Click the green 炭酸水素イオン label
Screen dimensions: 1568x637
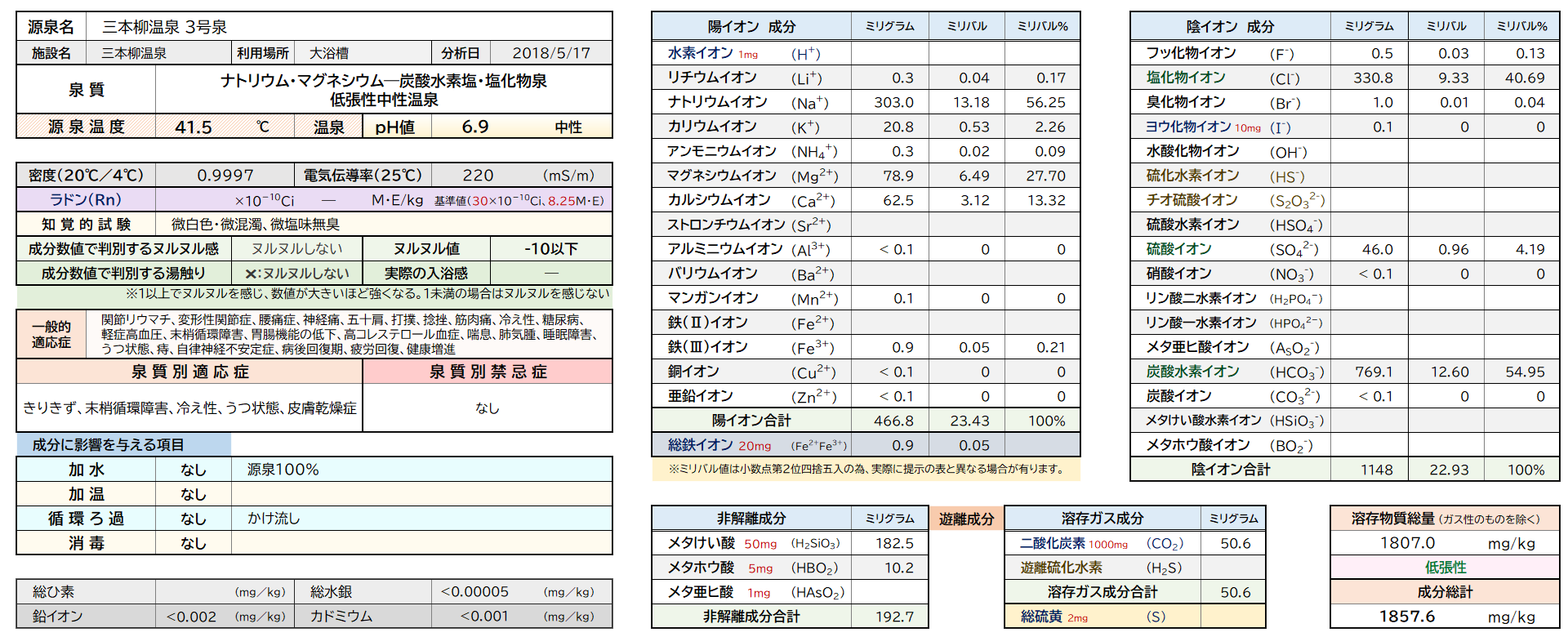1192,372
